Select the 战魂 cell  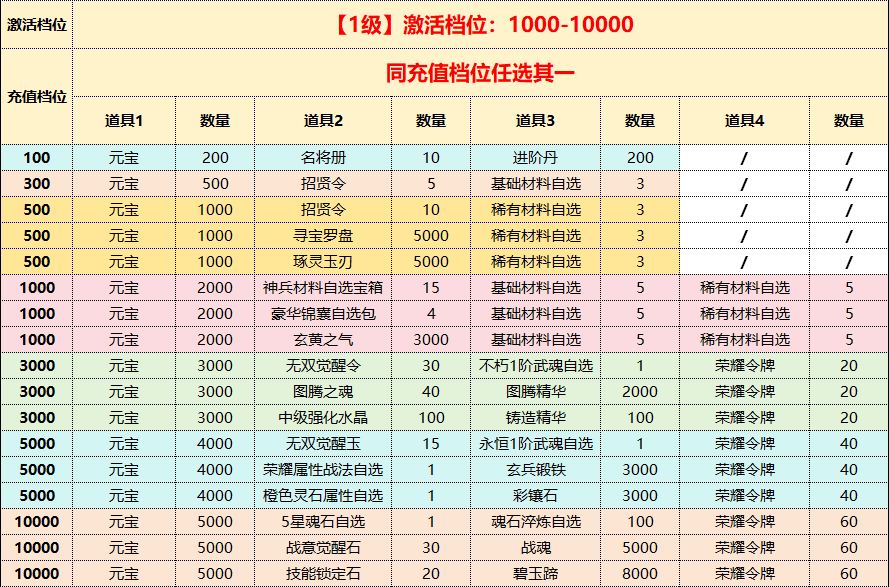click(x=535, y=548)
